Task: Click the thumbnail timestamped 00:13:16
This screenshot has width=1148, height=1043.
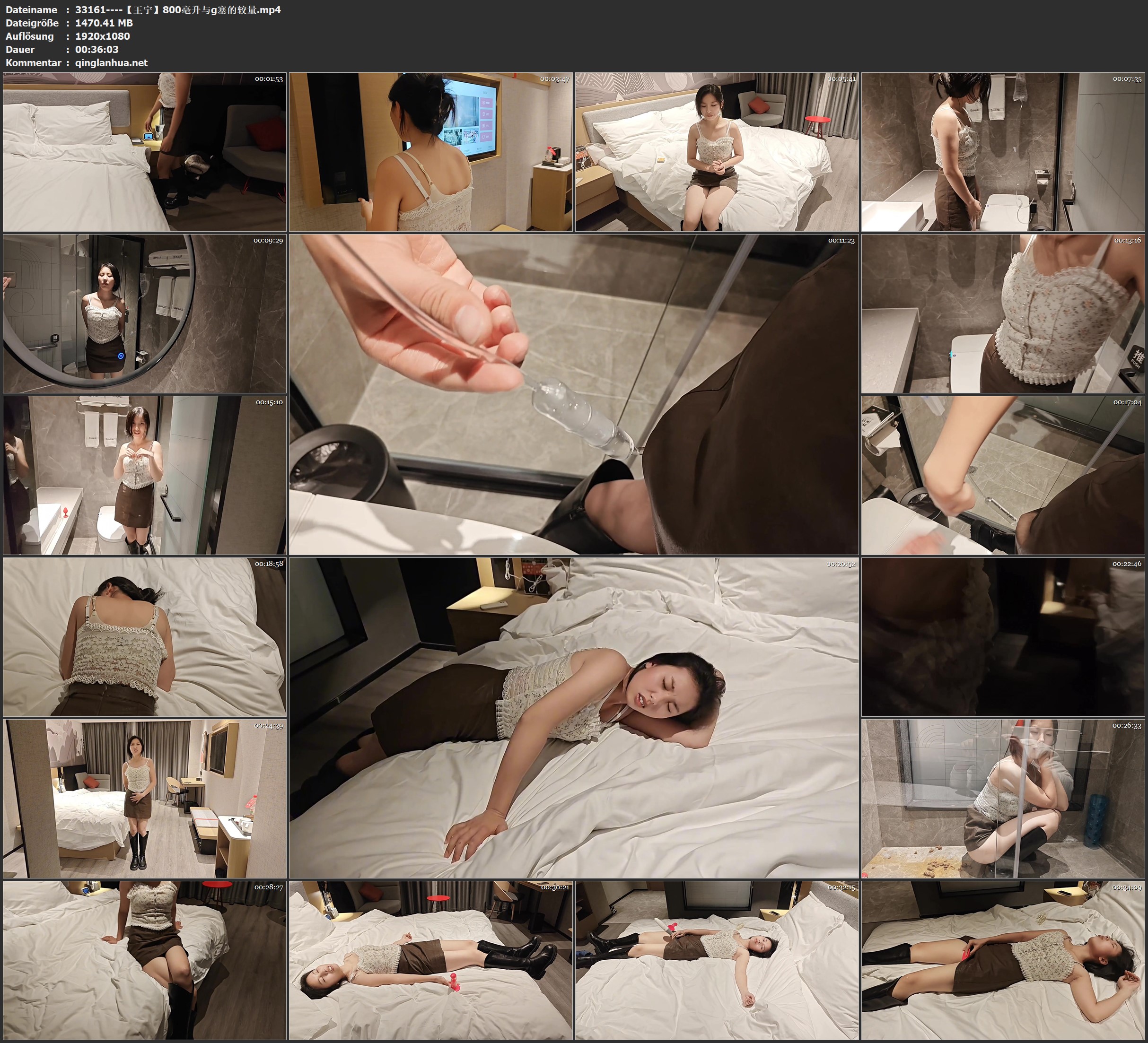Action: coord(1003,313)
